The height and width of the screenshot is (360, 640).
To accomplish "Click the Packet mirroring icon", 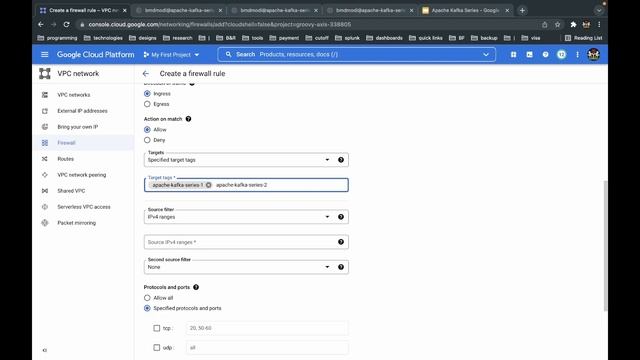I will point(44,223).
